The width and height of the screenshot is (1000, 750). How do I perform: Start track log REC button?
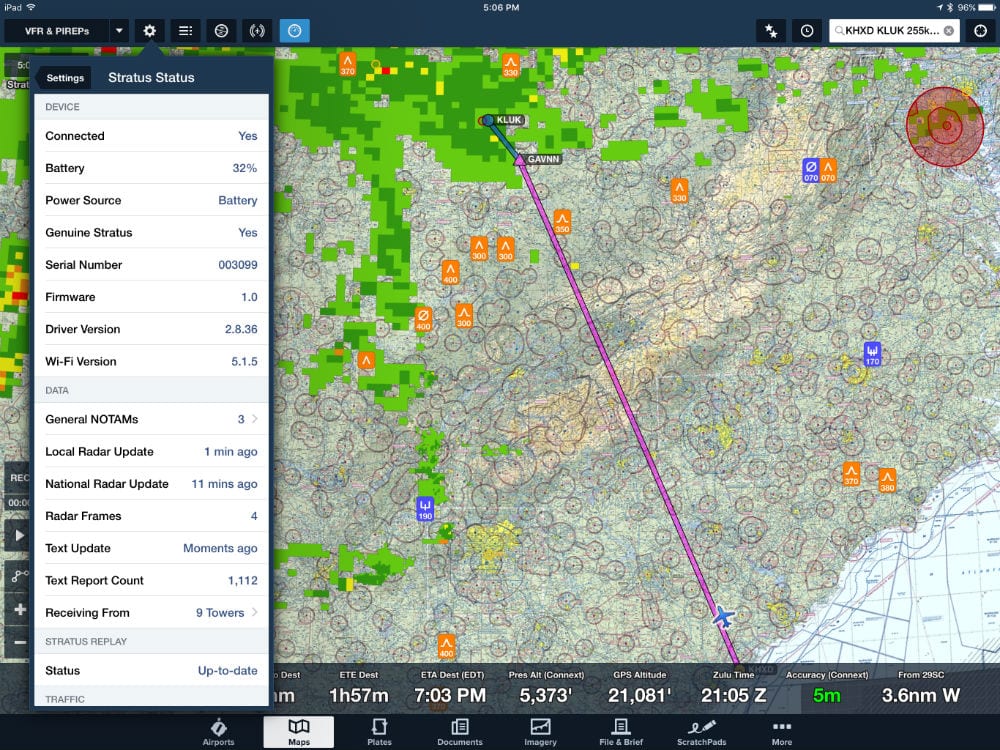(x=18, y=478)
